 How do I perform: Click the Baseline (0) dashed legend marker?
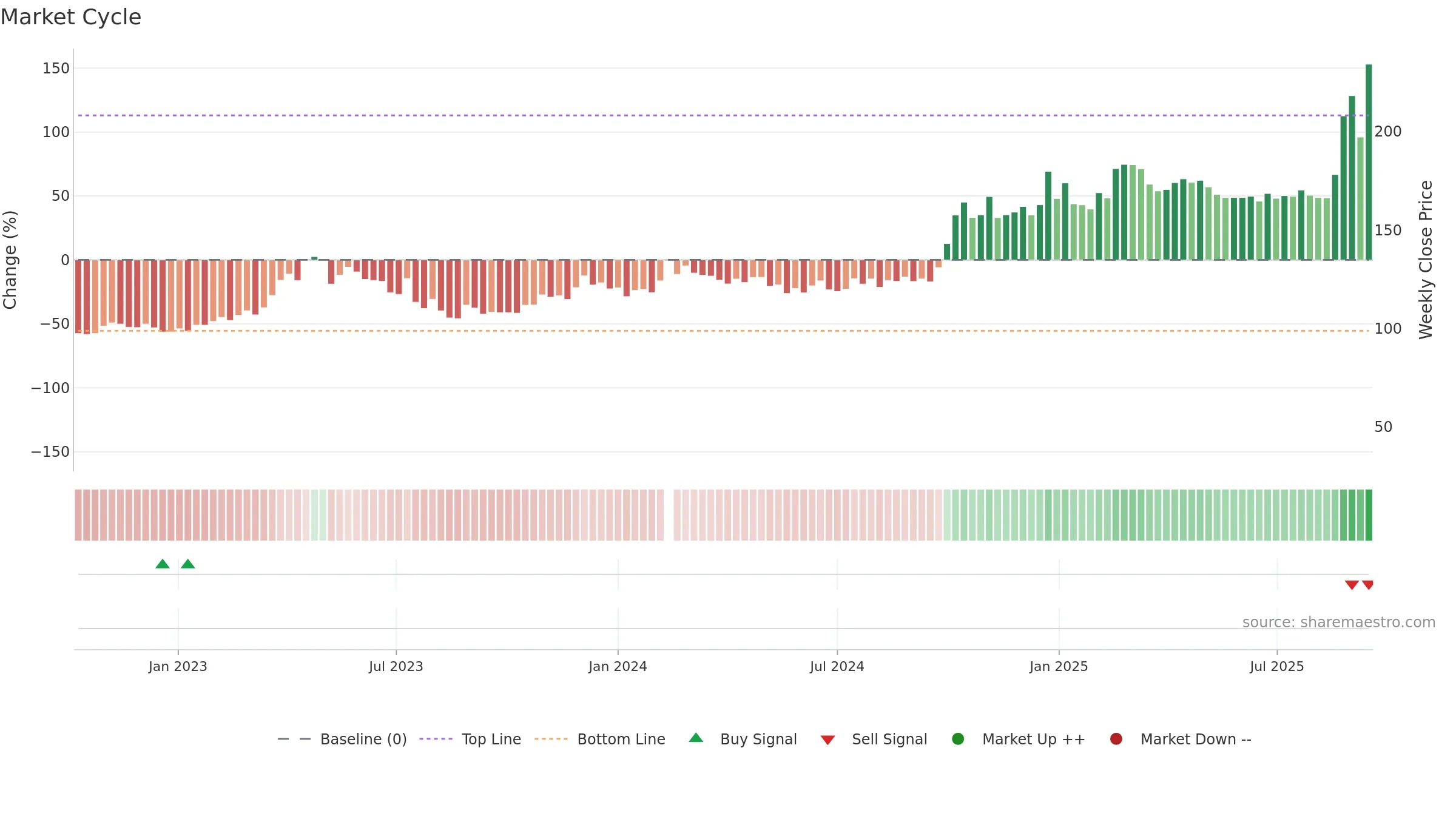(294, 739)
